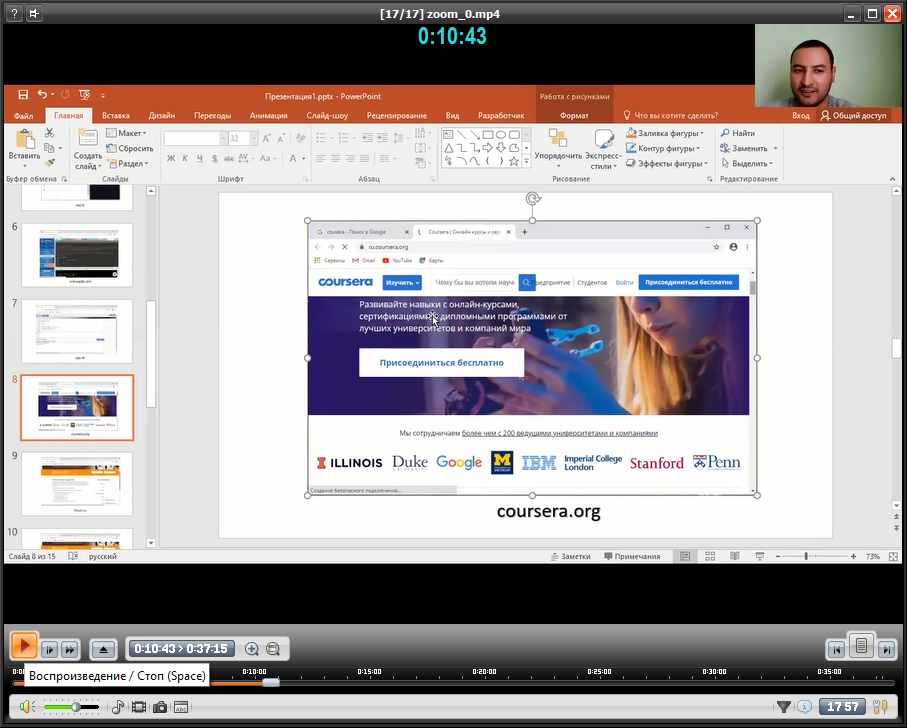Toggle underline with the Ч button

click(x=200, y=158)
